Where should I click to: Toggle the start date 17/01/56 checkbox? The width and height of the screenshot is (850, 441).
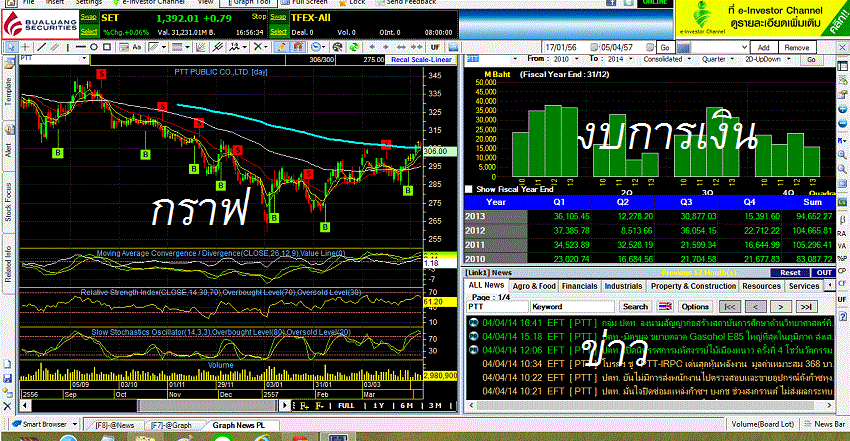point(594,47)
